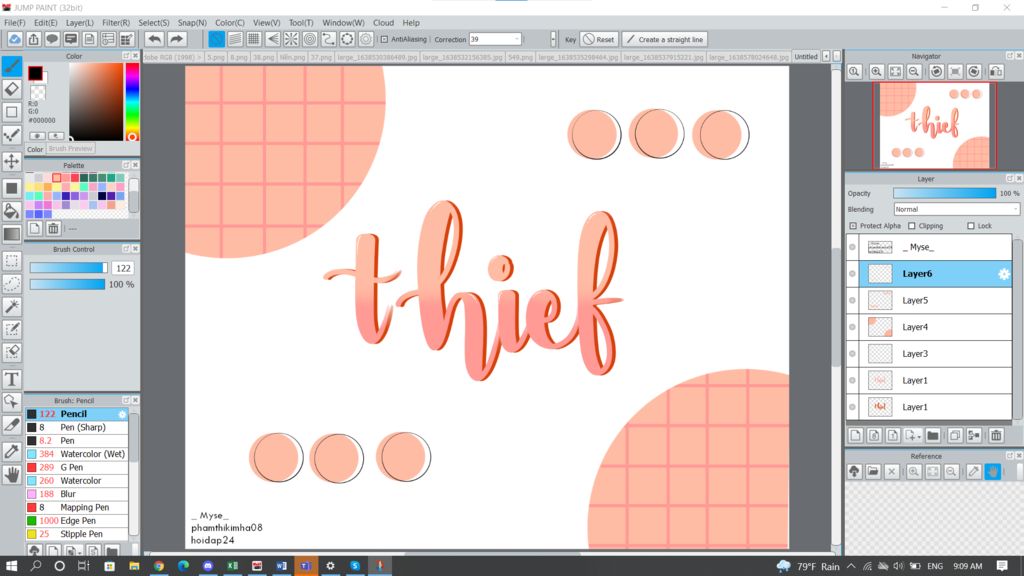
Task: Open reference image from folder icon
Action: 873,472
